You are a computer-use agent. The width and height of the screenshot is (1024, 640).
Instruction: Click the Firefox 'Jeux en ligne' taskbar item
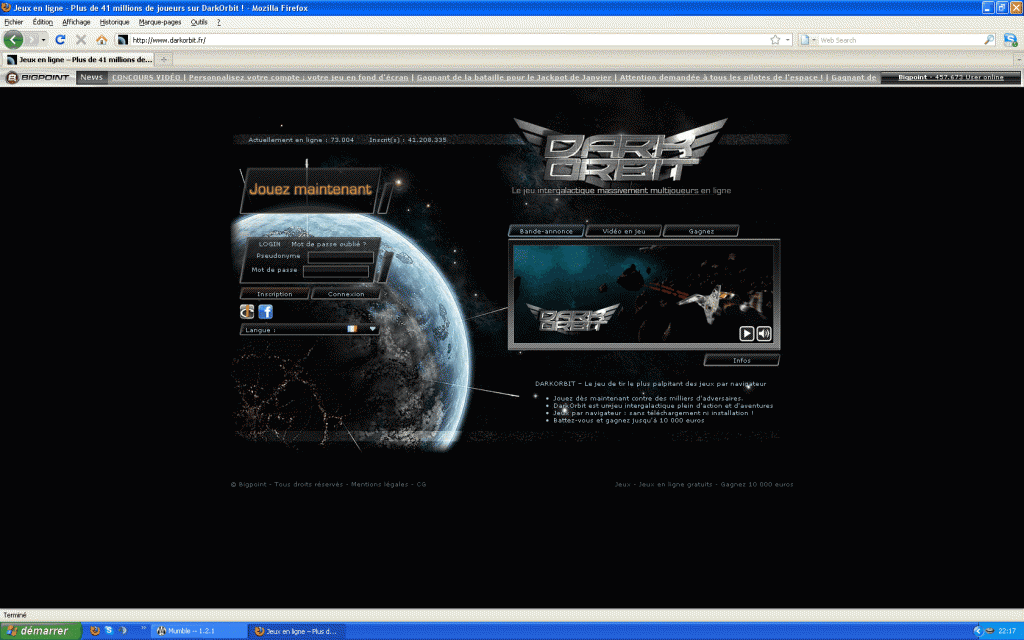pyautogui.click(x=295, y=631)
